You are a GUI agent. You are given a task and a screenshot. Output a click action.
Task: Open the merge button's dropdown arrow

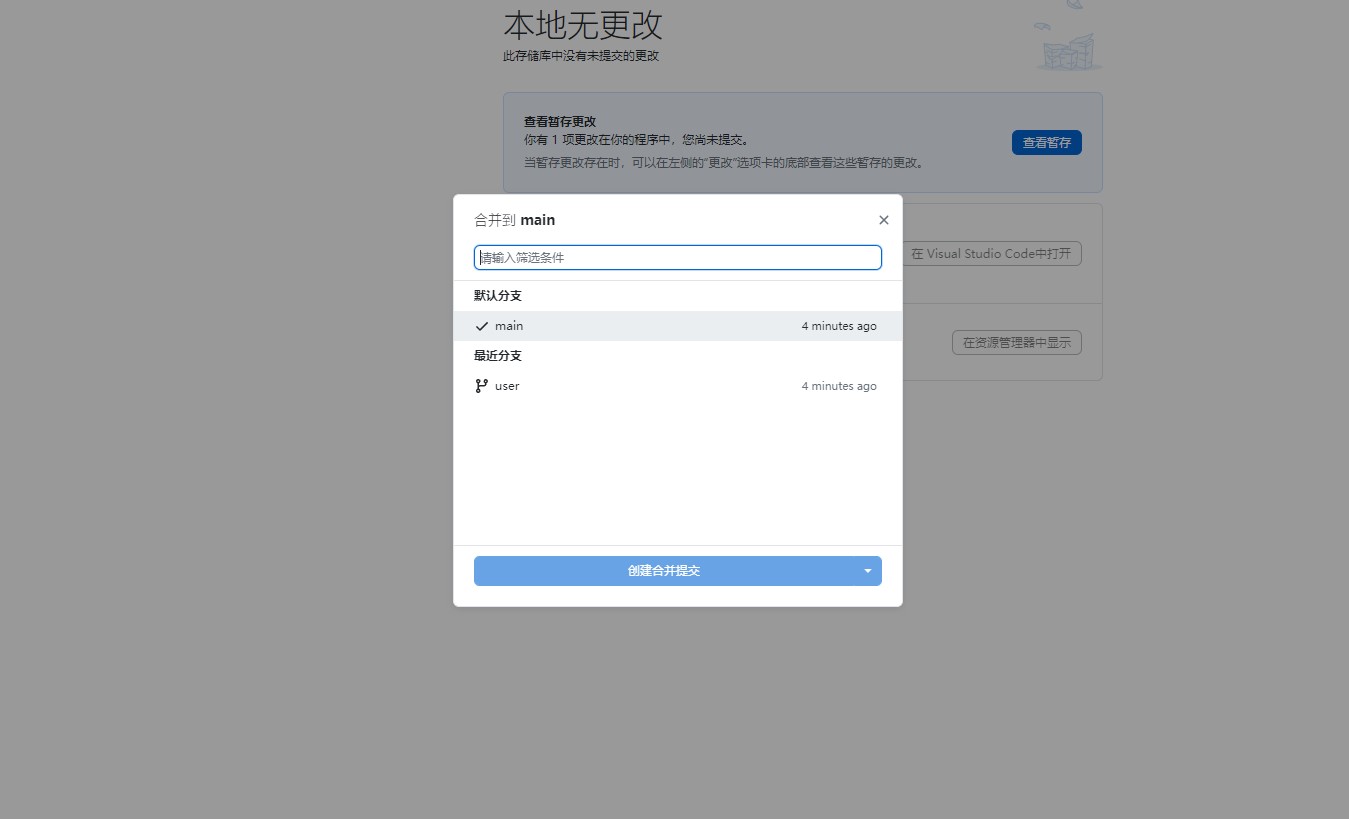(867, 570)
